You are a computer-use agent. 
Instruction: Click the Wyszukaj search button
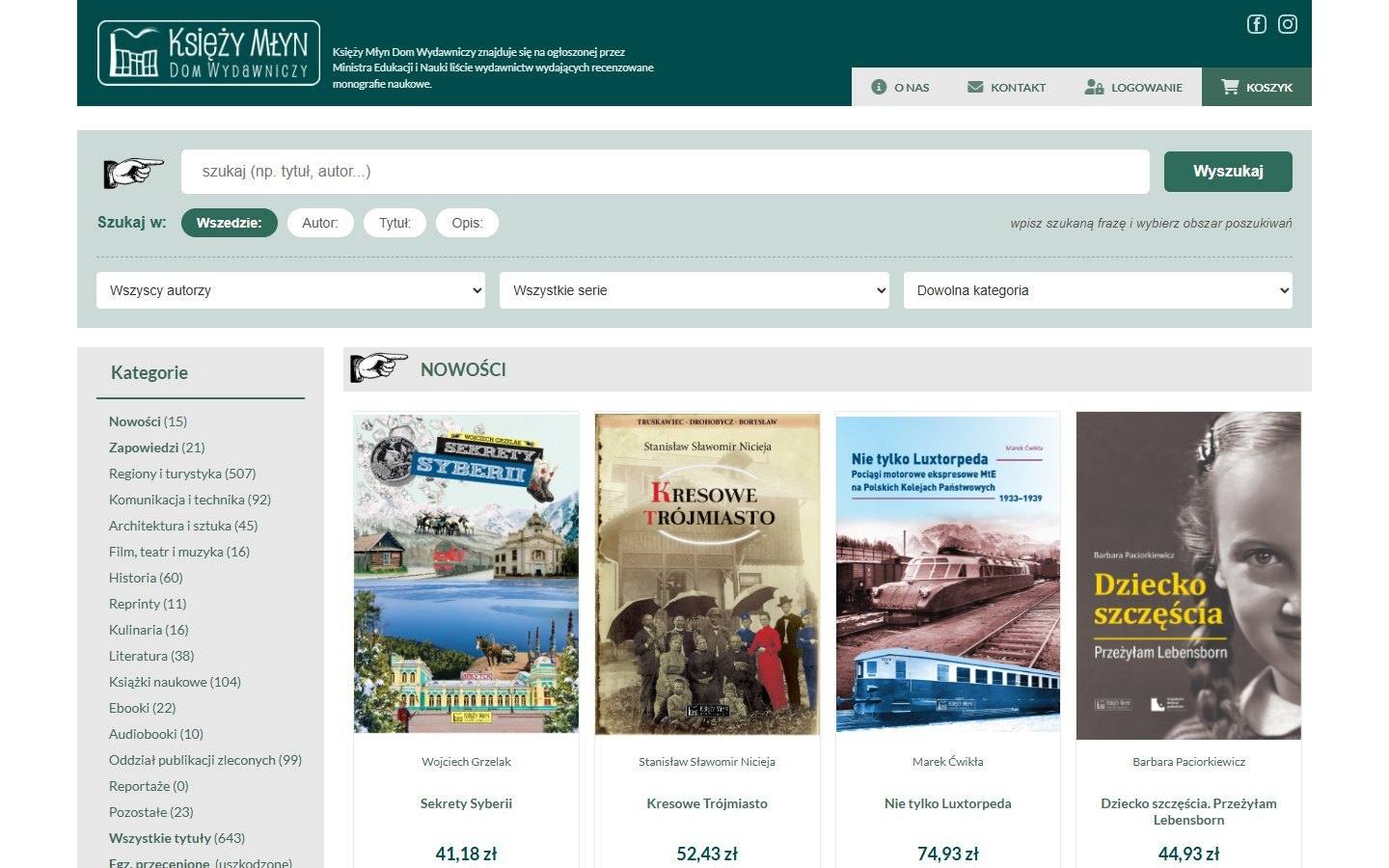click(x=1228, y=172)
